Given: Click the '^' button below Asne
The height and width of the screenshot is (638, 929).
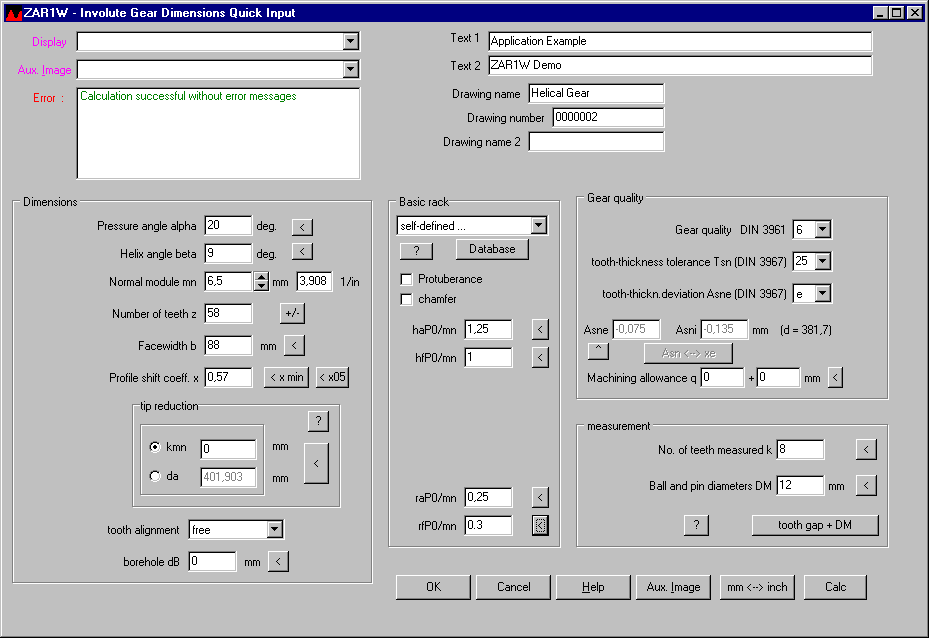Looking at the screenshot, I should point(597,351).
